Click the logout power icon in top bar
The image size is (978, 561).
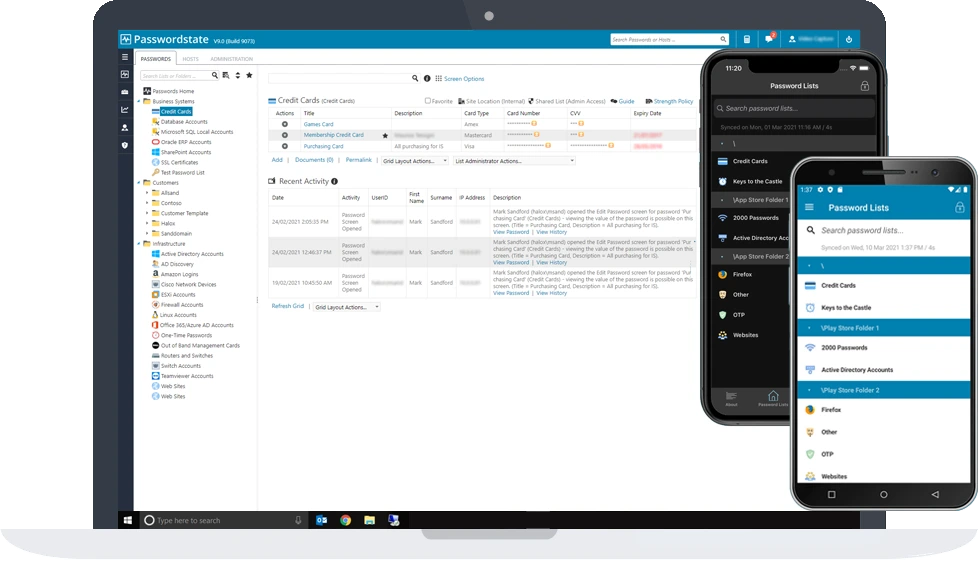coord(849,39)
